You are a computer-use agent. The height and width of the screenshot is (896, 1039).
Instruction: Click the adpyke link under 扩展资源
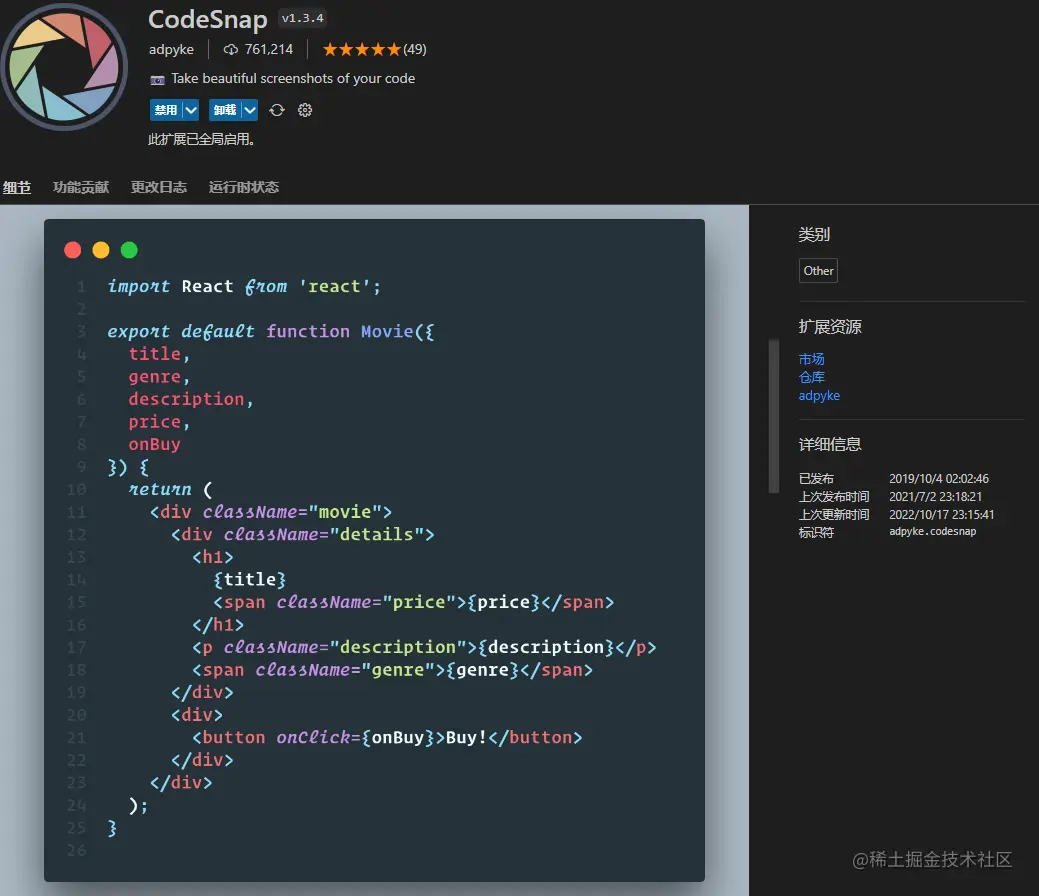coord(819,396)
